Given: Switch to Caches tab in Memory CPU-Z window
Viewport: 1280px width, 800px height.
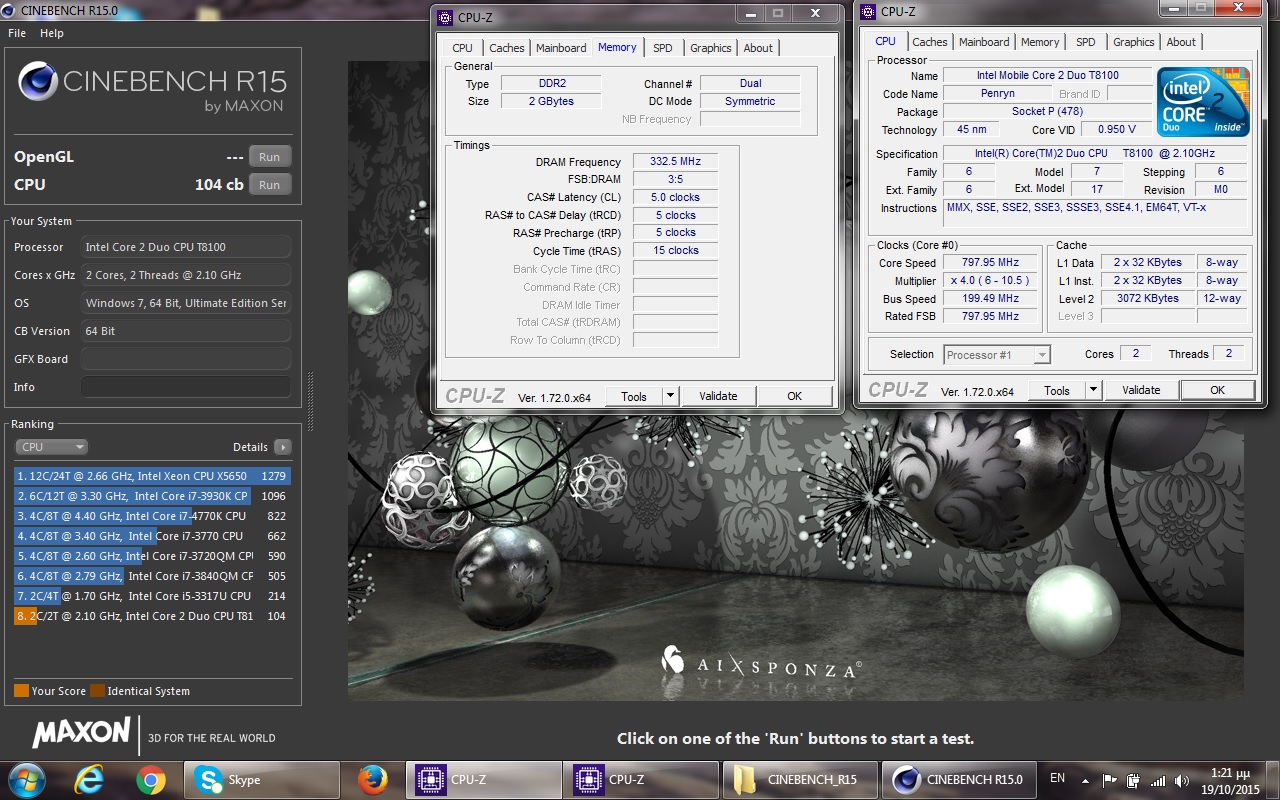Looking at the screenshot, I should click(x=506, y=48).
